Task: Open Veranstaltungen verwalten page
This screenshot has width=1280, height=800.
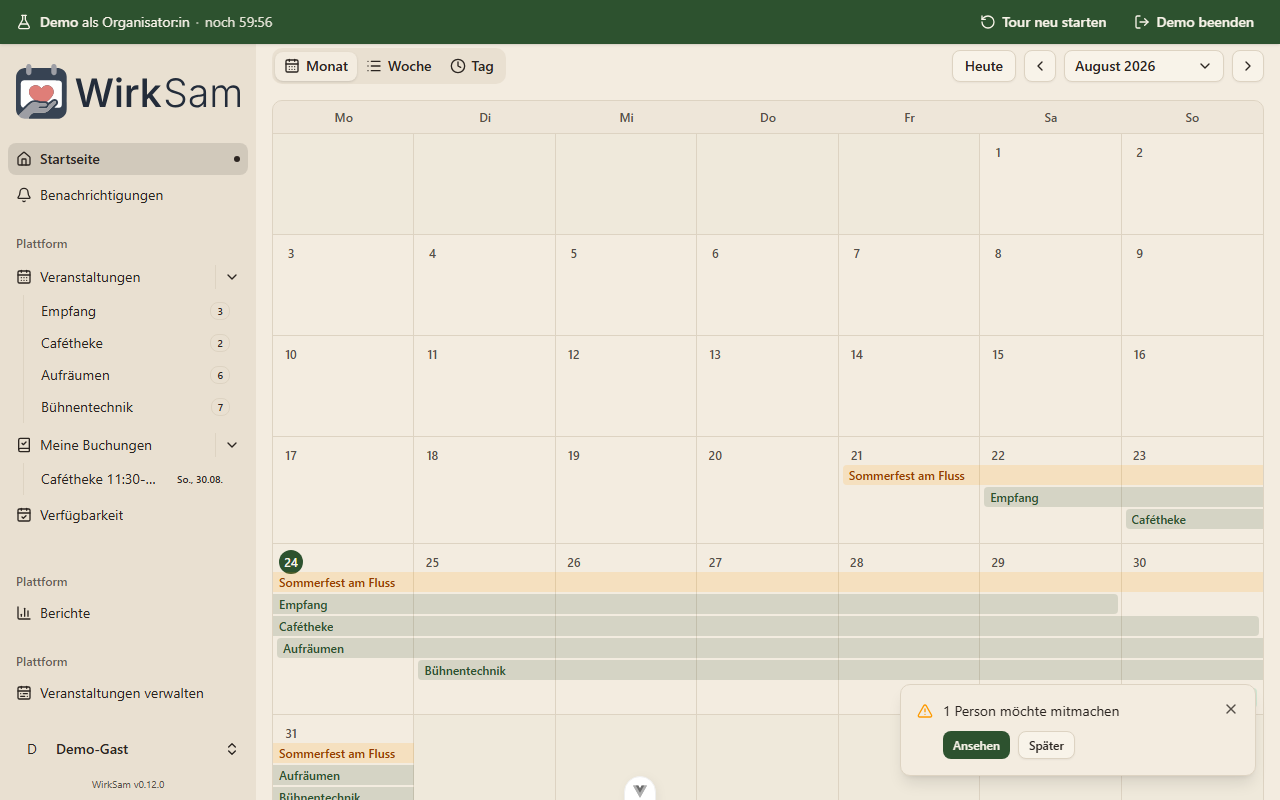Action: [128, 693]
